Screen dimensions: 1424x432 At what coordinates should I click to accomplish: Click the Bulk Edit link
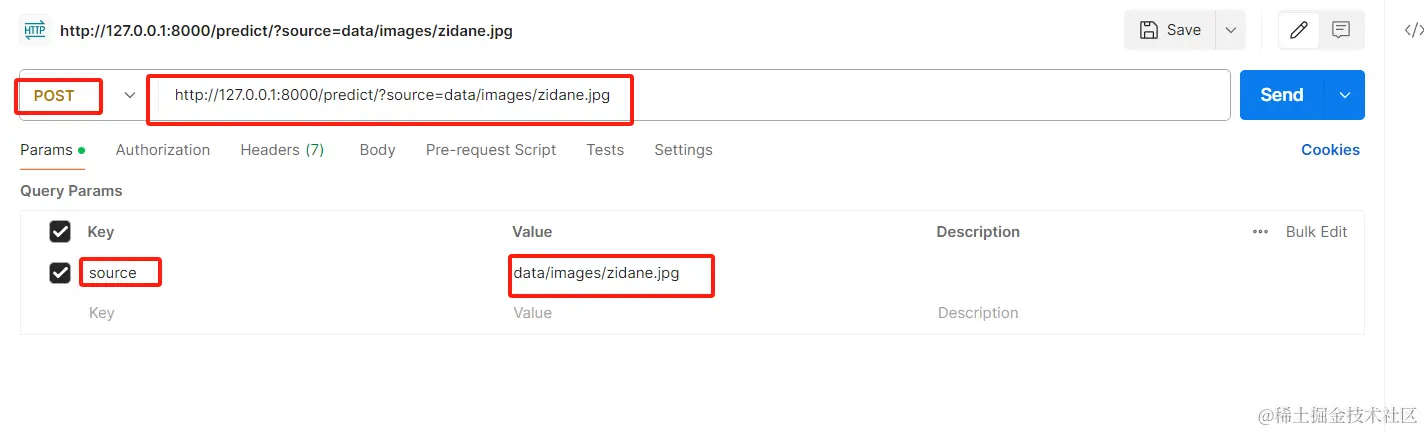tap(1316, 232)
